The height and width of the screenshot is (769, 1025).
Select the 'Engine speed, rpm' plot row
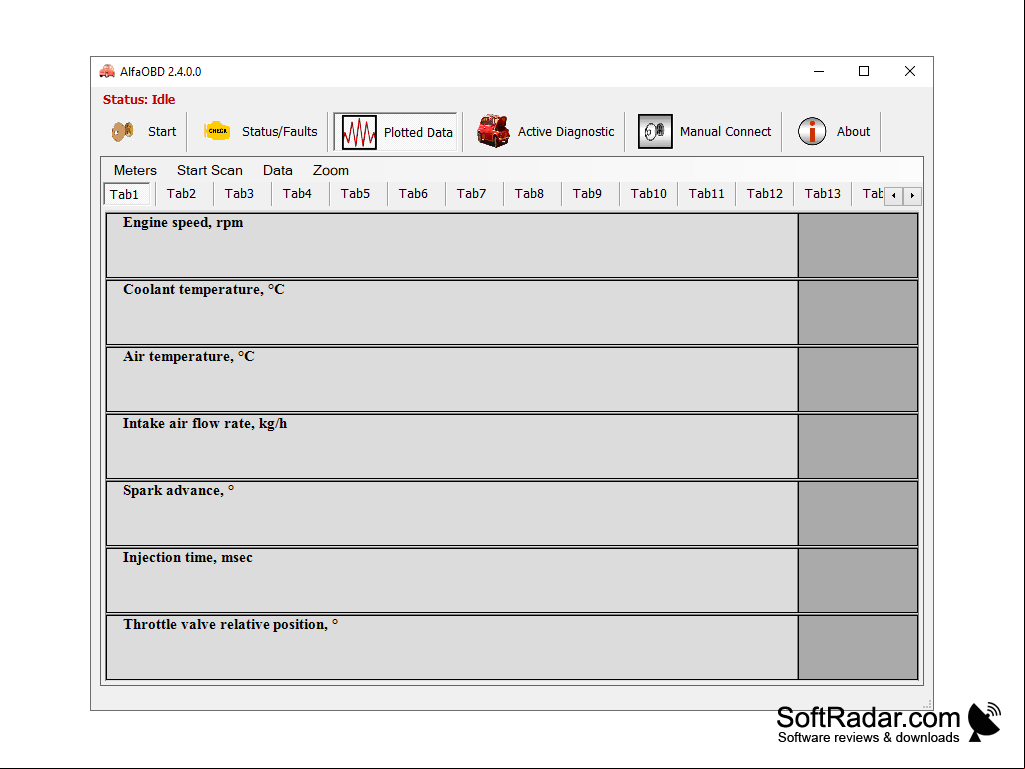pos(452,245)
